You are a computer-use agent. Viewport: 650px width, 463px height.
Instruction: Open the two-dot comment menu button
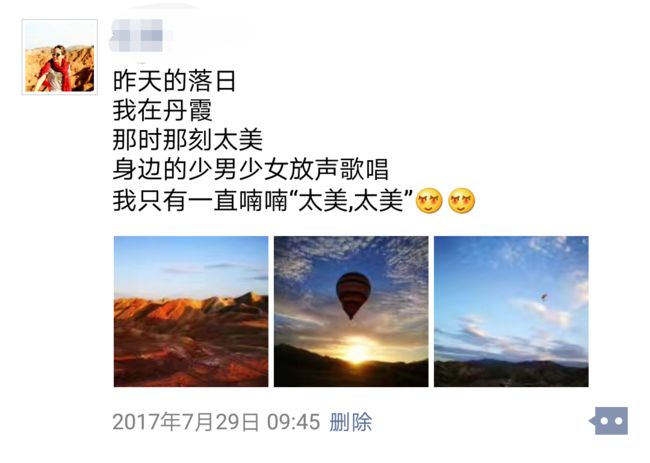coord(609,421)
